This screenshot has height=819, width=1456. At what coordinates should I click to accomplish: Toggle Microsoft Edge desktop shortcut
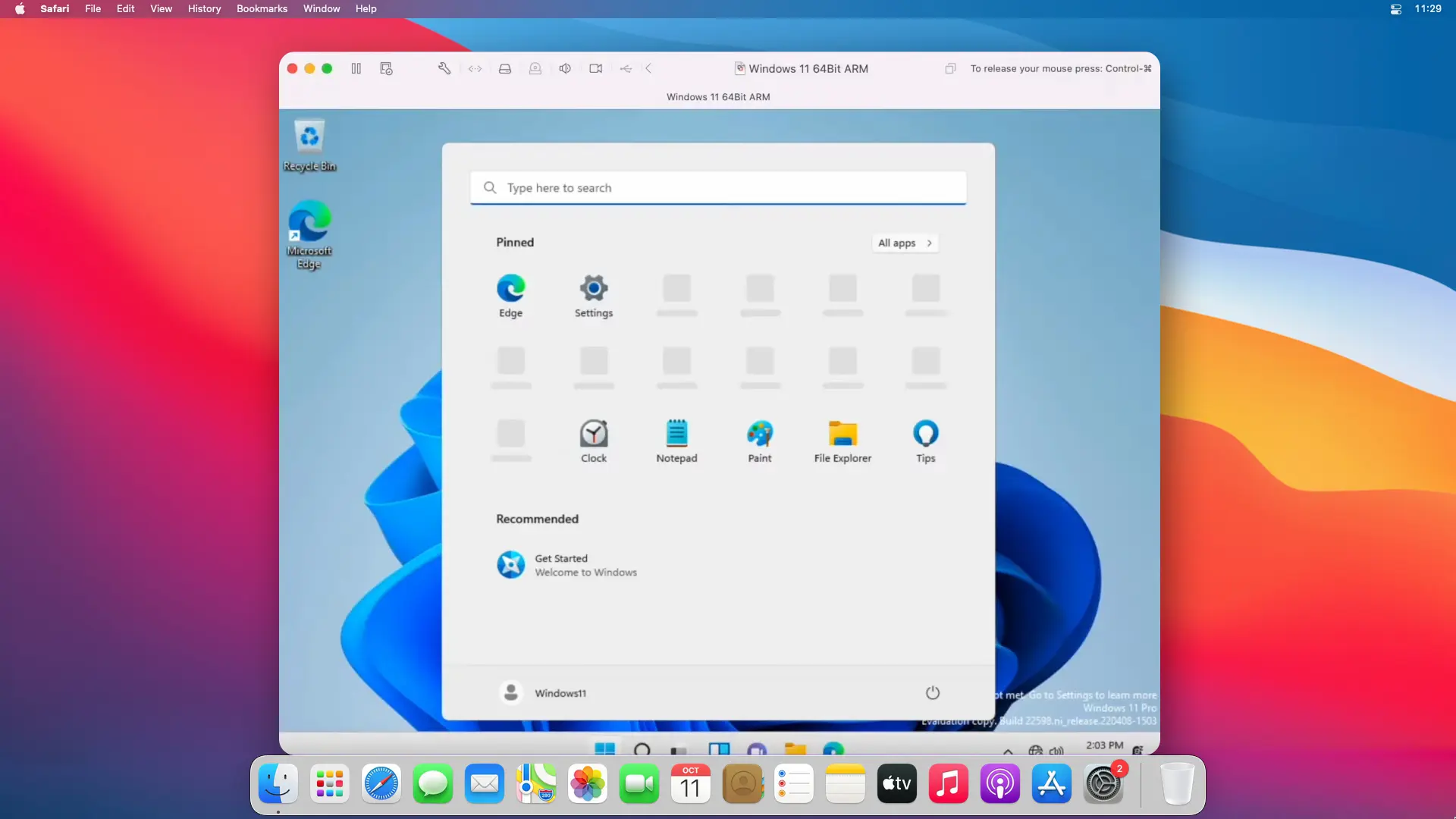pyautogui.click(x=310, y=235)
